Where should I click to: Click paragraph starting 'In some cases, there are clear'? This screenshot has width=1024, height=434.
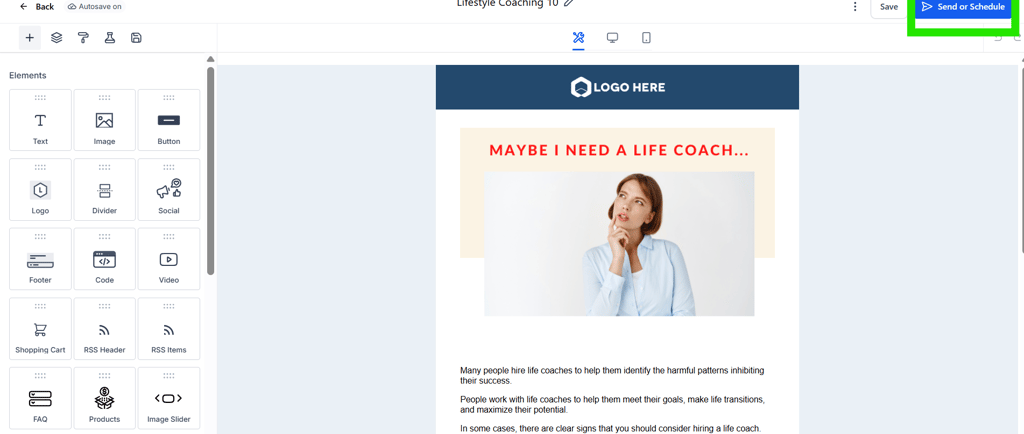(x=611, y=429)
